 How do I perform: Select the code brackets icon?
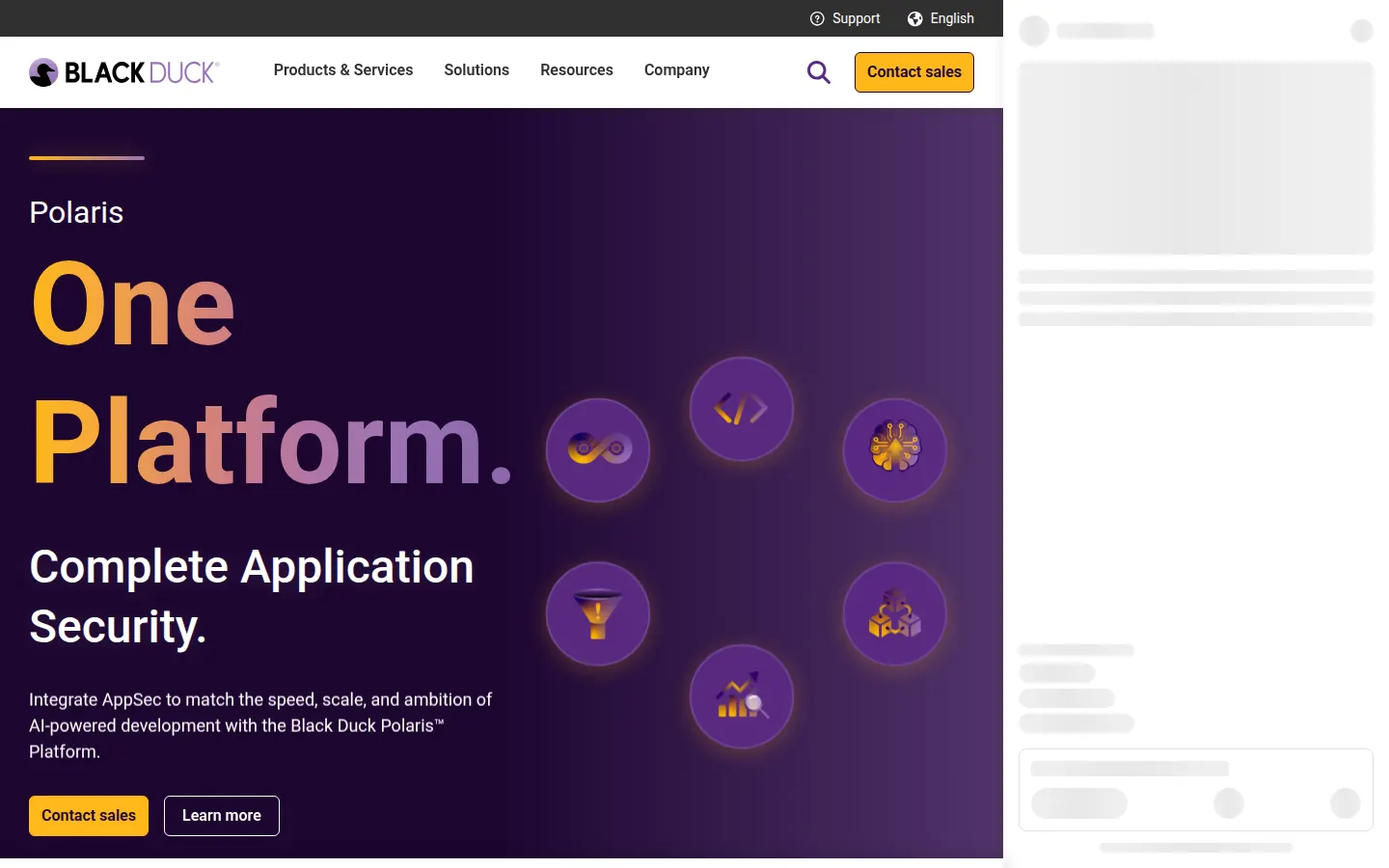pyautogui.click(x=742, y=409)
